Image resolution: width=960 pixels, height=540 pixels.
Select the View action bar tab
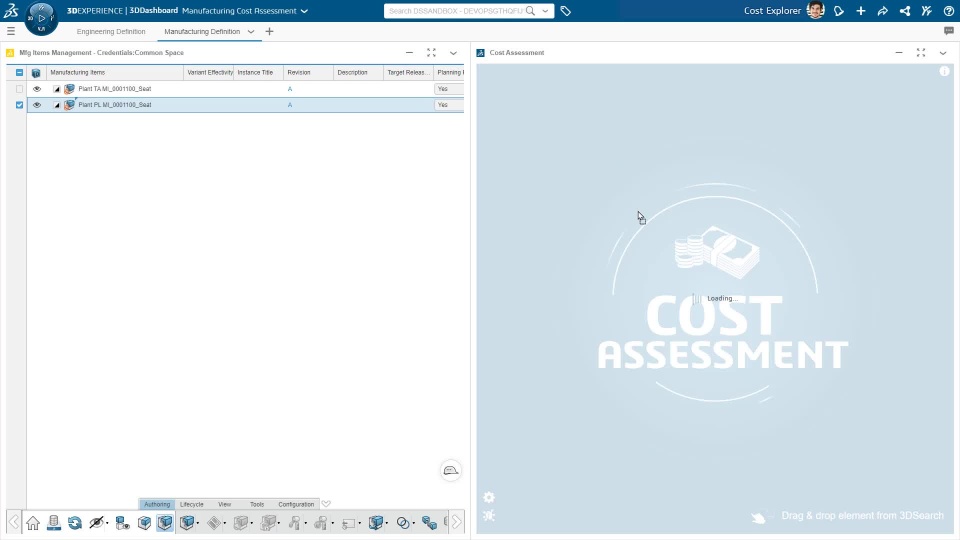coord(225,504)
